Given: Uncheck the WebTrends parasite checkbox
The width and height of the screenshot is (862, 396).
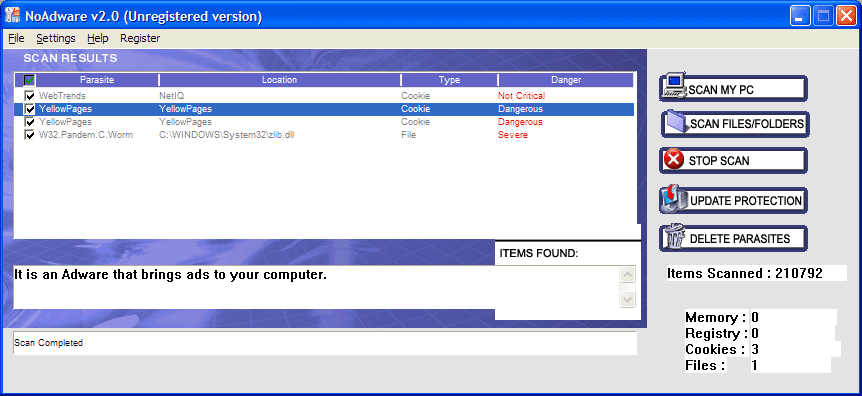Looking at the screenshot, I should [29, 96].
